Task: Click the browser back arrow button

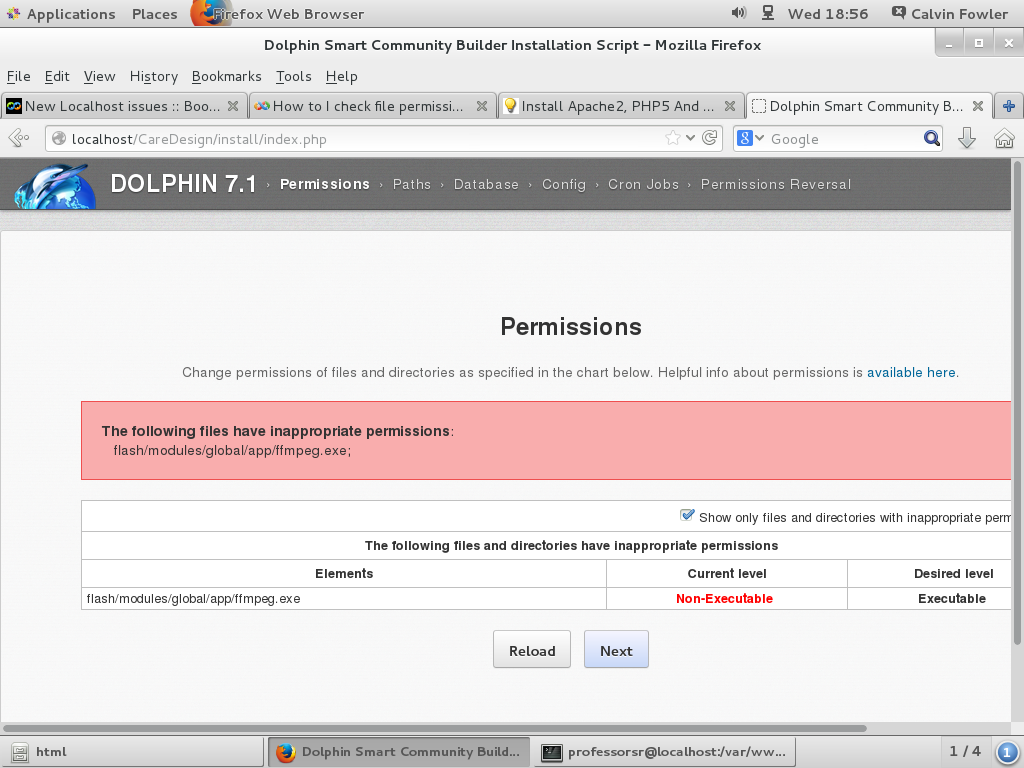Action: point(18,139)
